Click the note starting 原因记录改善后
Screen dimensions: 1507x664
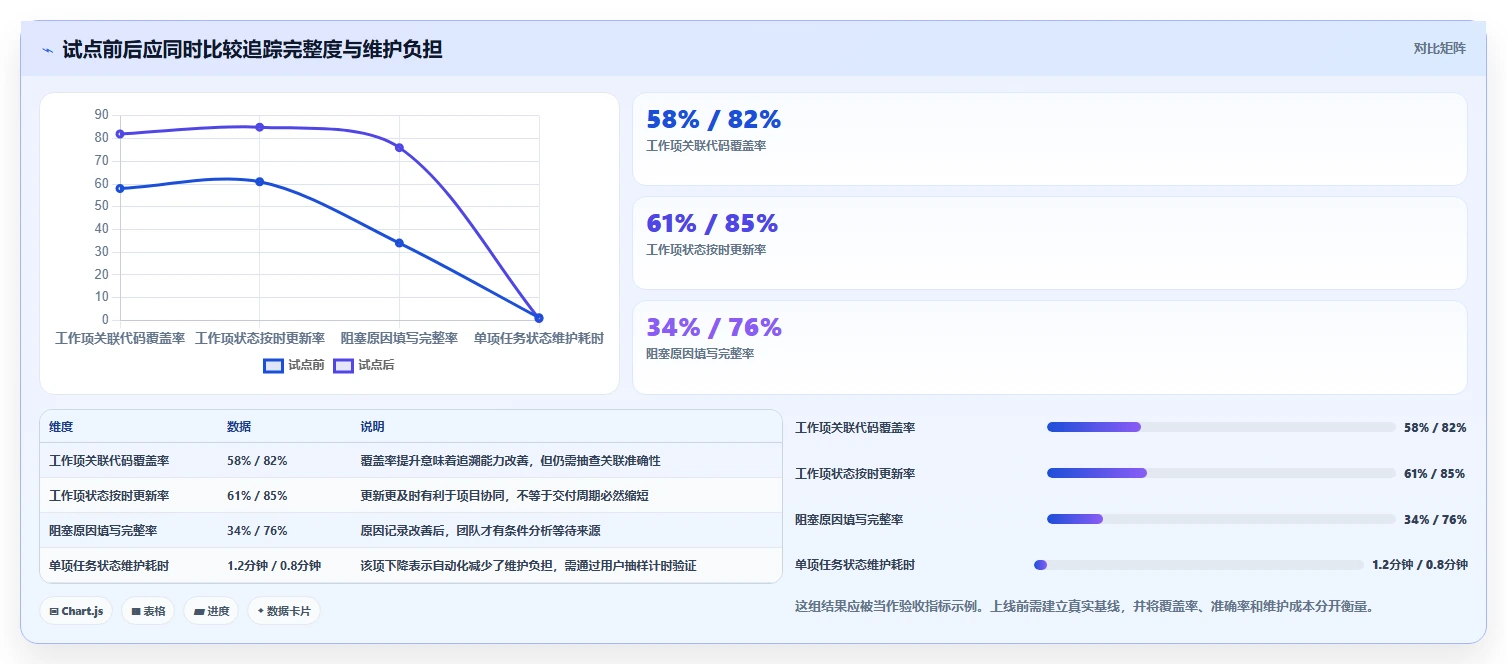[x=480, y=531]
